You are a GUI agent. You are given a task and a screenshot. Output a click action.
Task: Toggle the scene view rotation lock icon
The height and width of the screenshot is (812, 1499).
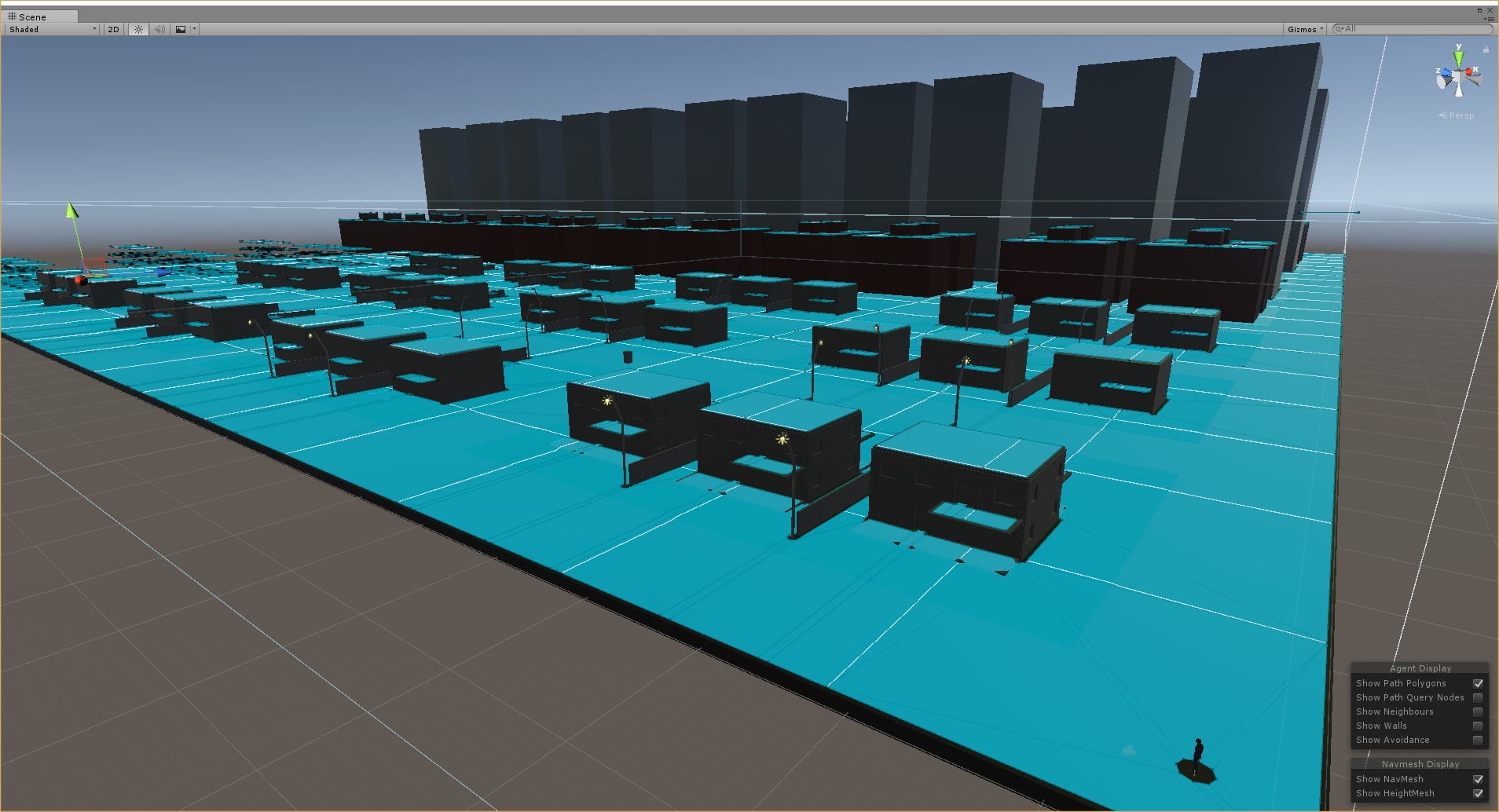click(x=1486, y=49)
